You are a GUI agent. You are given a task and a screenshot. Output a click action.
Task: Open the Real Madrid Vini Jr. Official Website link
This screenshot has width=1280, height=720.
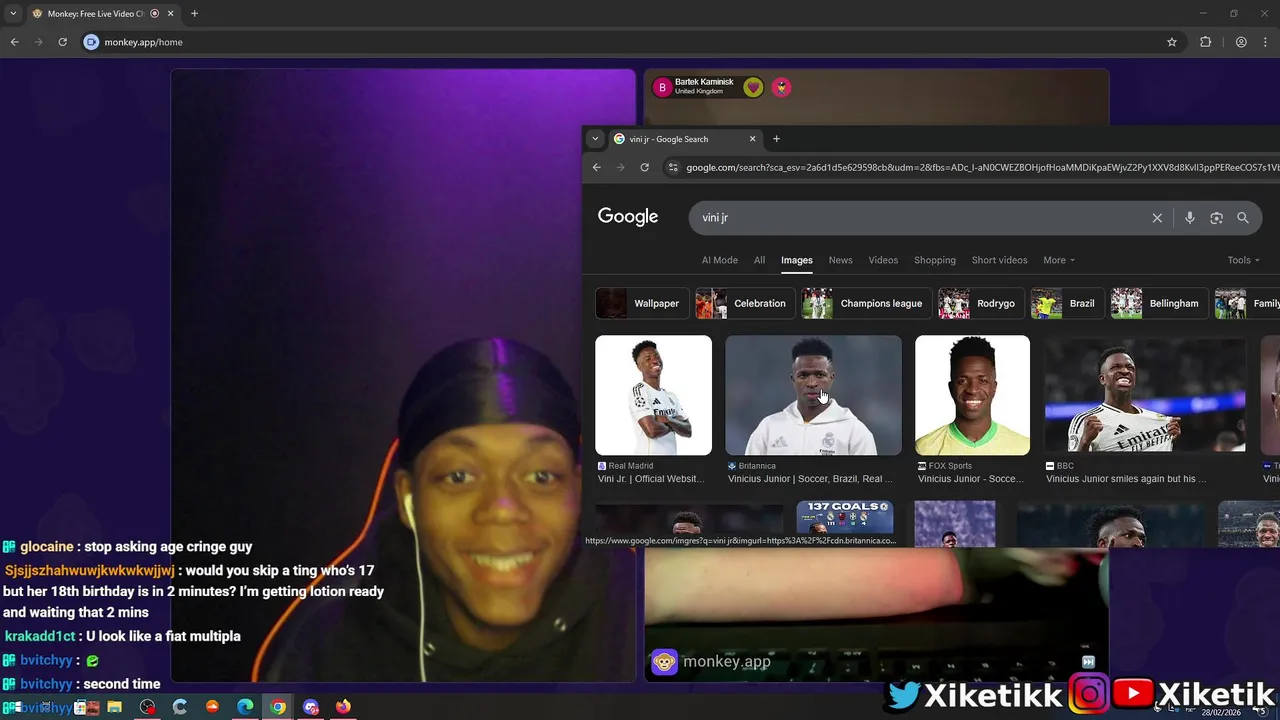(651, 479)
